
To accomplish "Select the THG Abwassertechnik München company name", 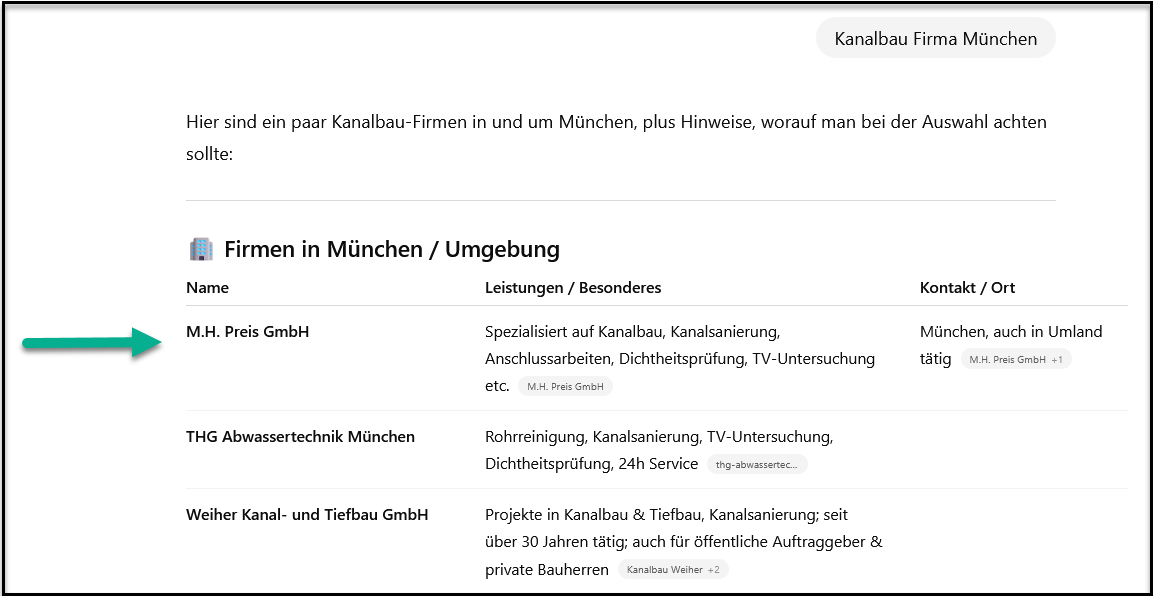I will coord(300,437).
